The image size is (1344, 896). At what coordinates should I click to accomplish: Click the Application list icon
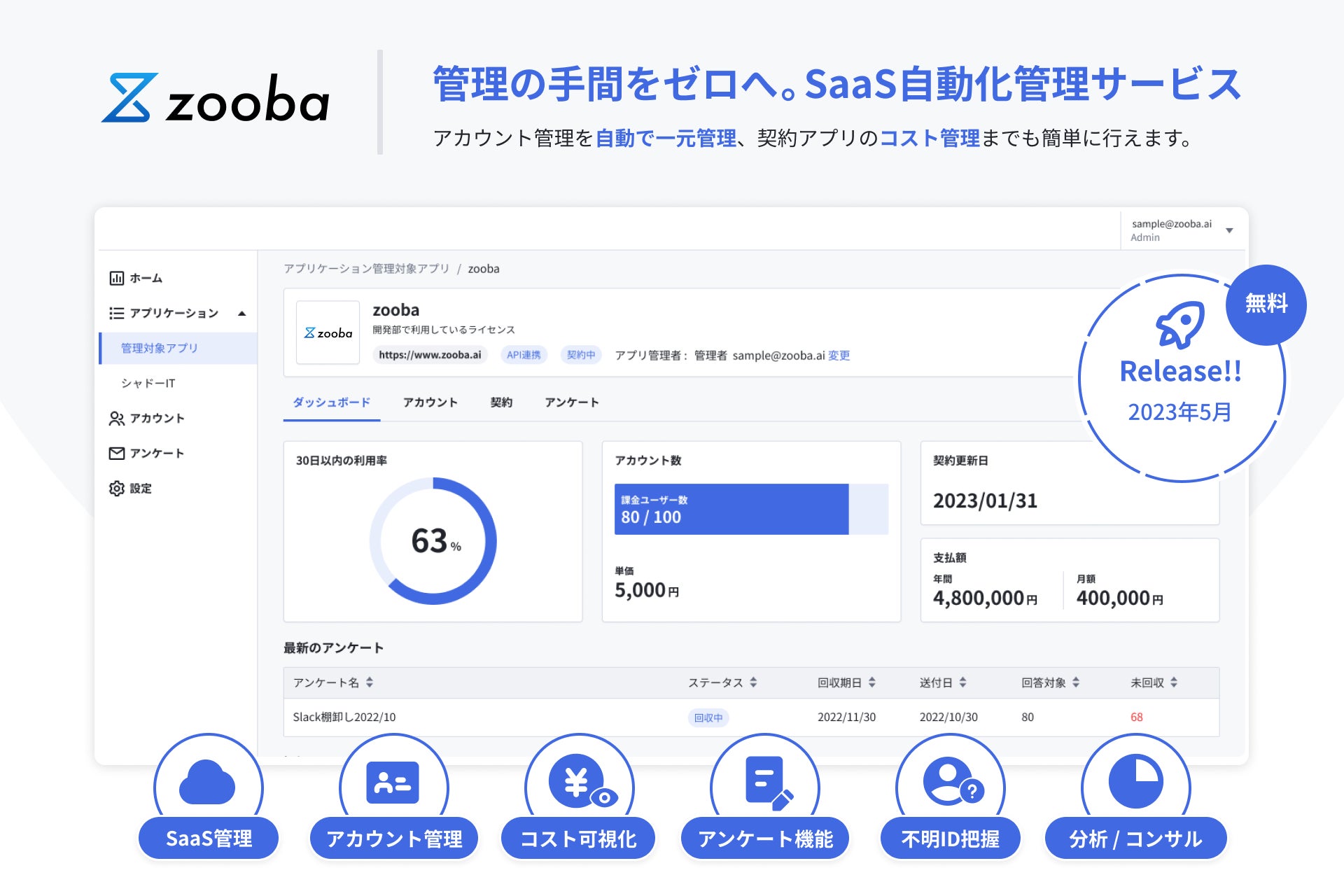[x=116, y=313]
